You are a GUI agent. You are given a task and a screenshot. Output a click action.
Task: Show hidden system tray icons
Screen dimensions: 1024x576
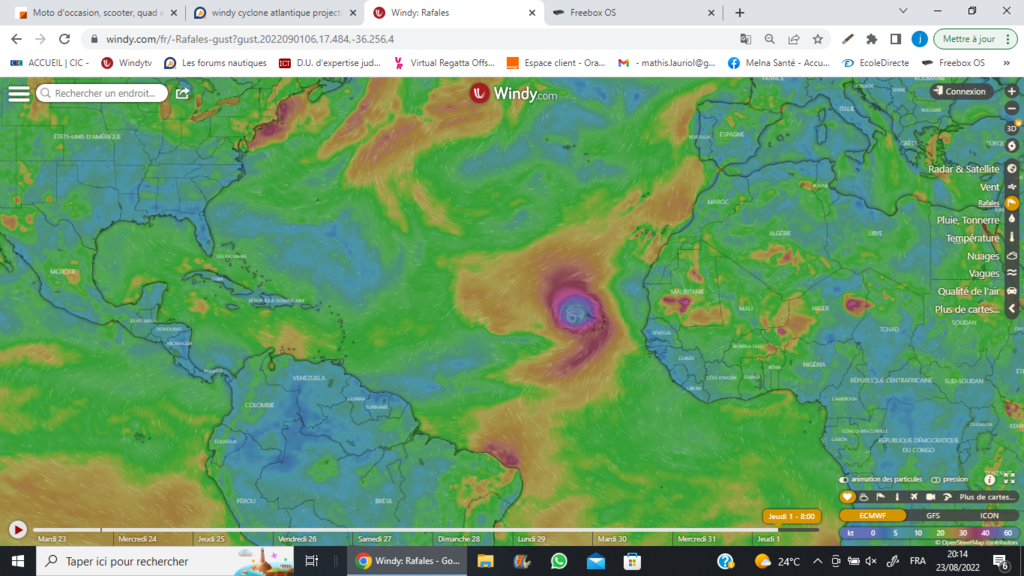tap(818, 561)
